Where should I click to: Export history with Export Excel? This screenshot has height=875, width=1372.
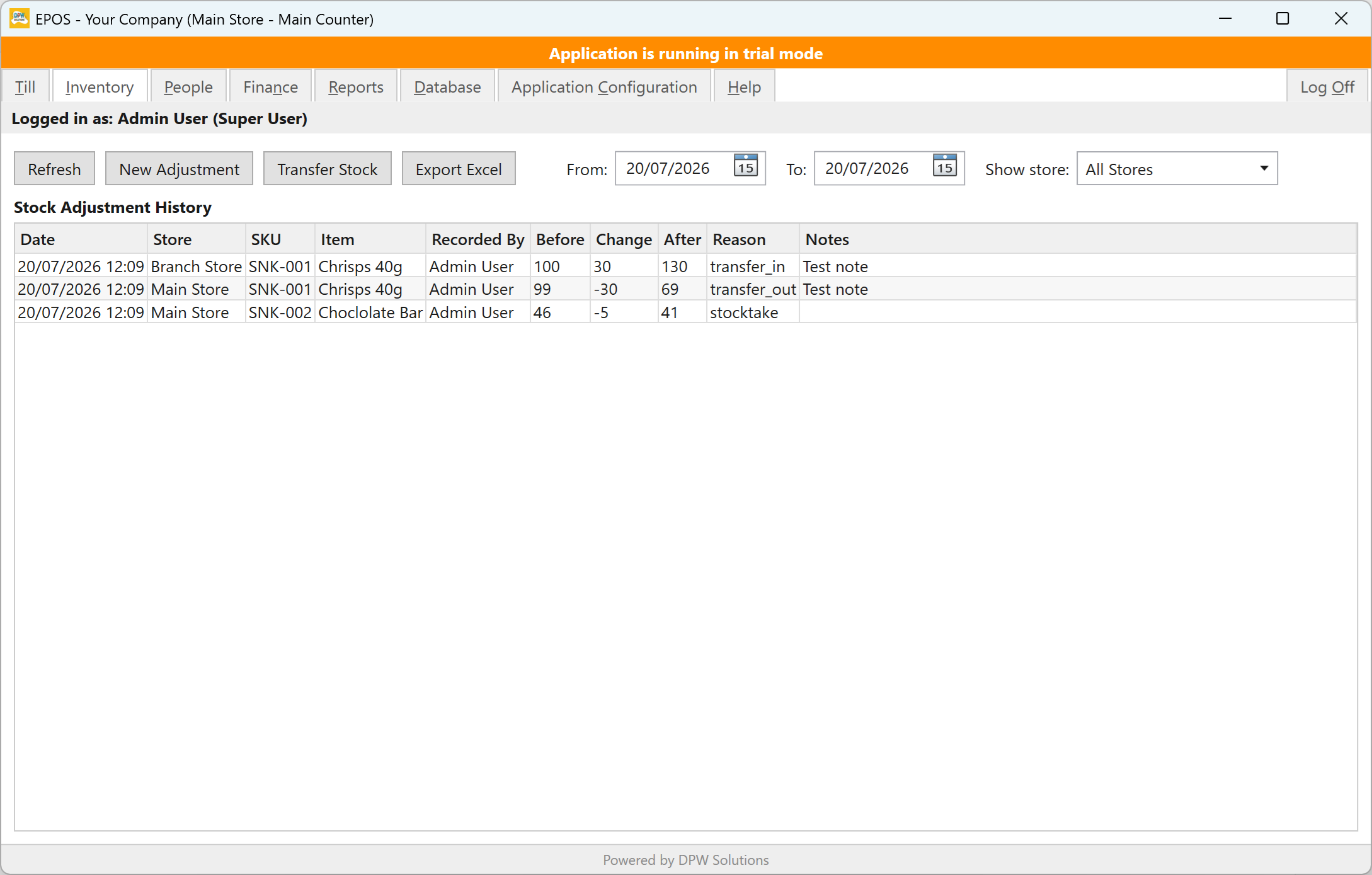click(x=459, y=169)
